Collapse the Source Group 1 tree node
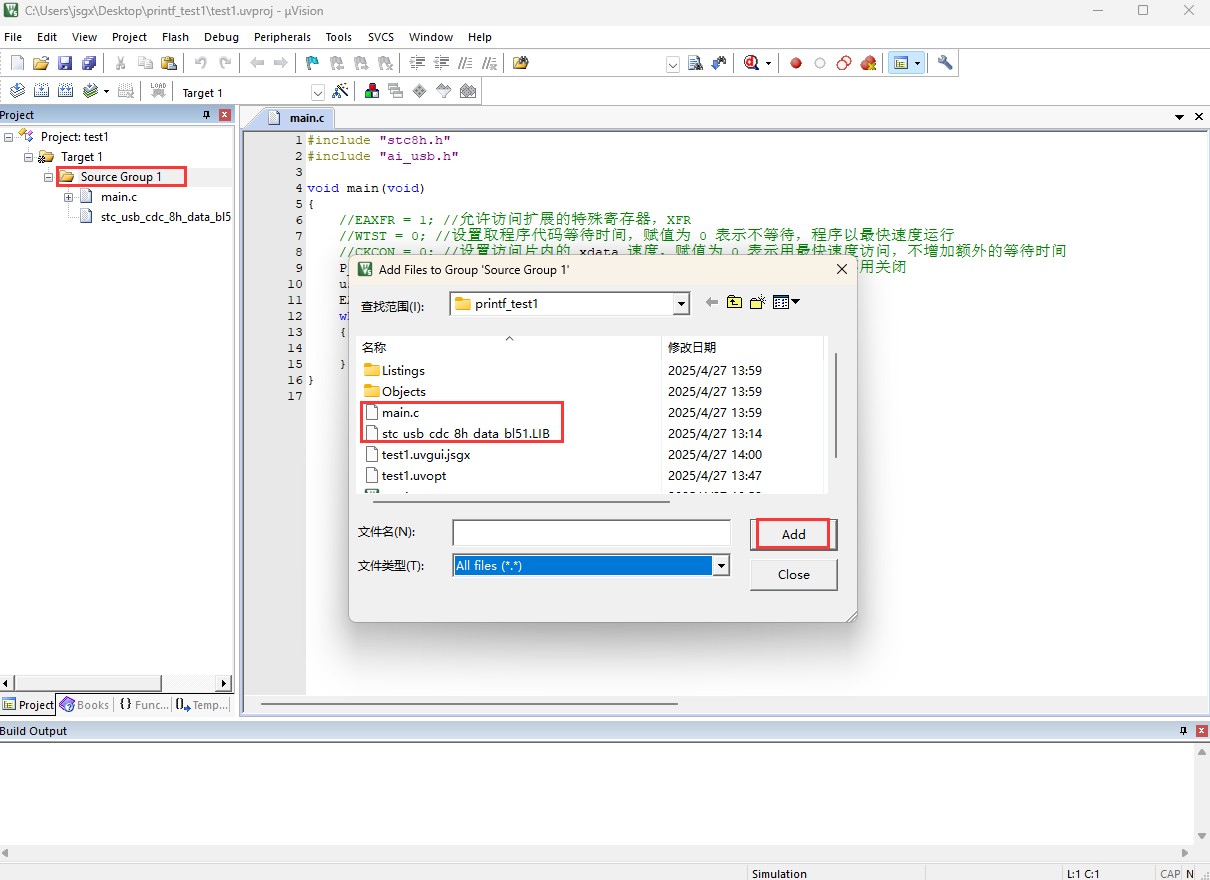 48,177
